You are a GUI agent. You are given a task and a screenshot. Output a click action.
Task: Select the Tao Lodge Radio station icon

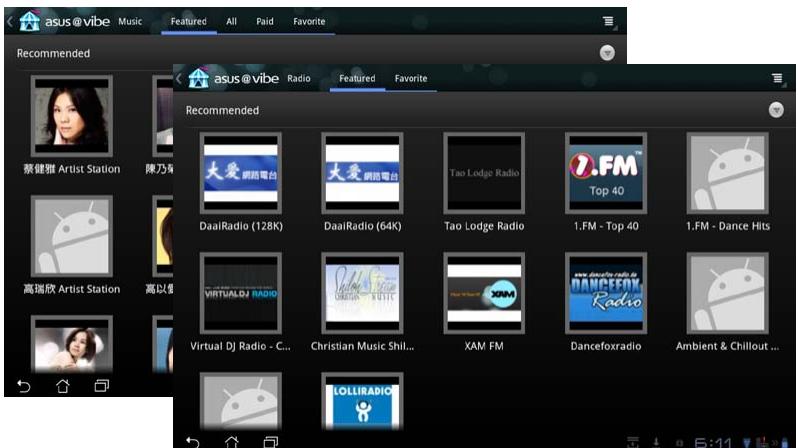[x=484, y=173]
